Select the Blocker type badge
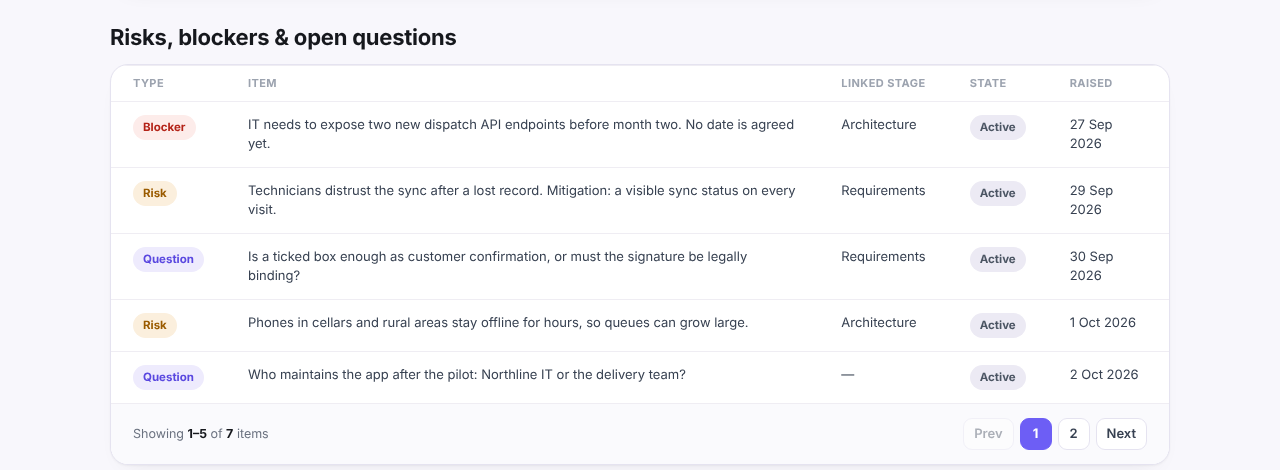This screenshot has height=470, width=1280. (x=164, y=127)
